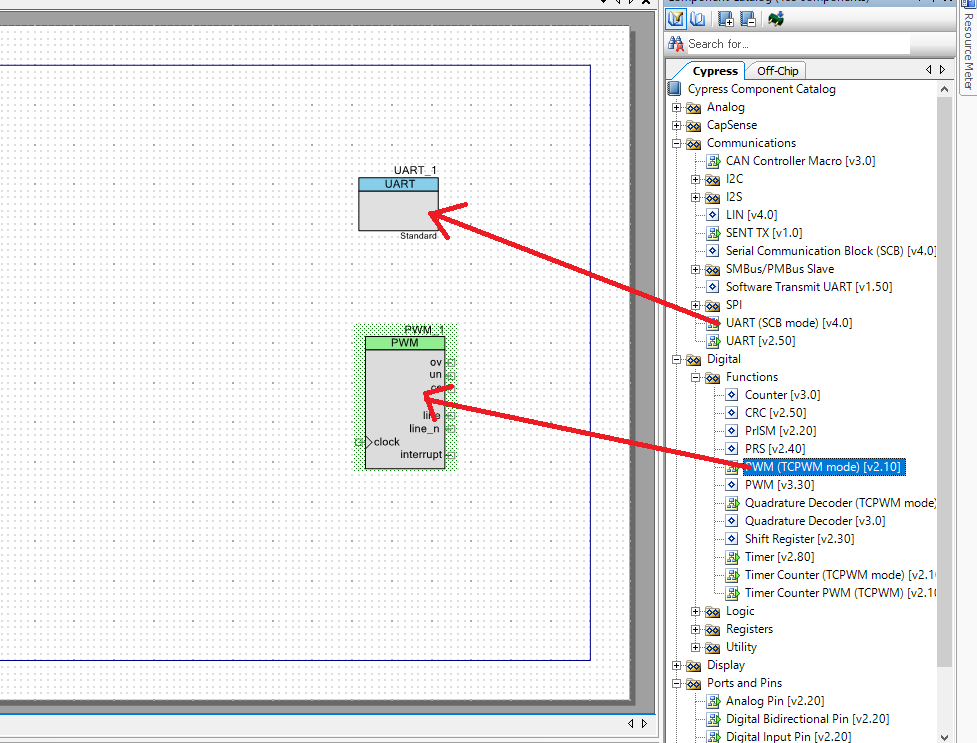The height and width of the screenshot is (743, 977).
Task: Click the clock terminal of PWM_1
Action: (x=360, y=442)
